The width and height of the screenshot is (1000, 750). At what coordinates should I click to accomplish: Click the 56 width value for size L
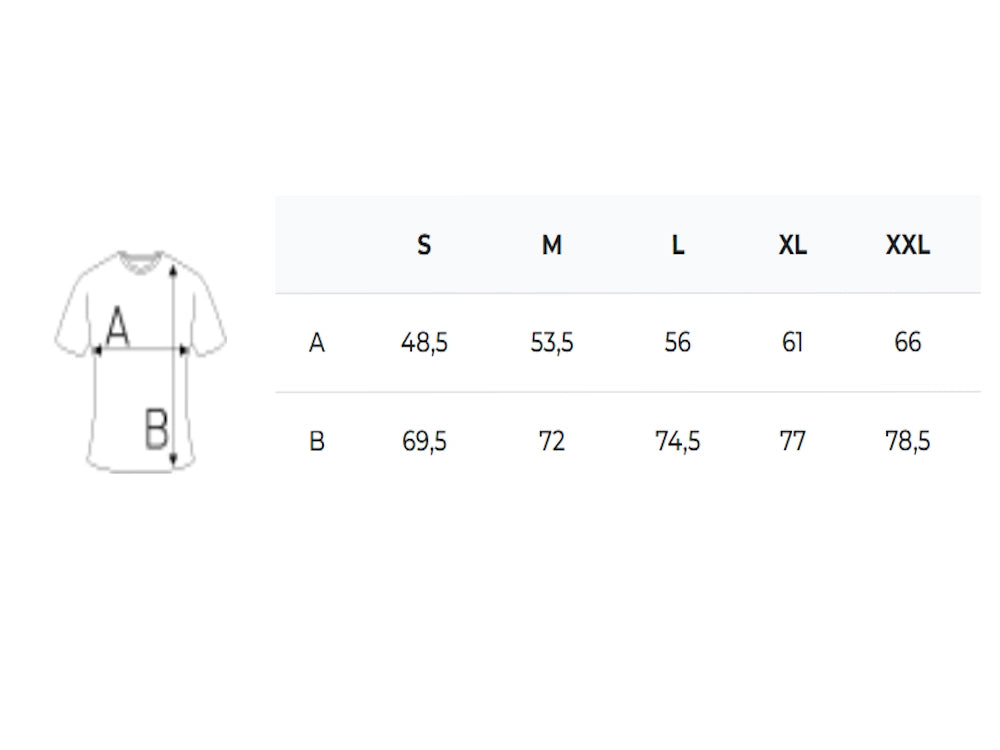coord(678,343)
